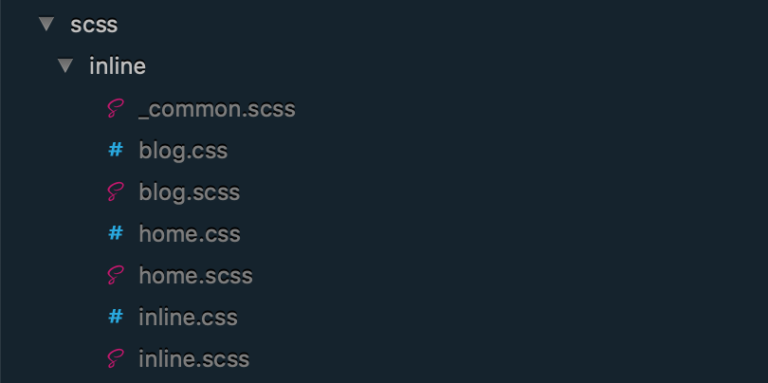Click the CSS hash icon for home.css

pos(116,234)
